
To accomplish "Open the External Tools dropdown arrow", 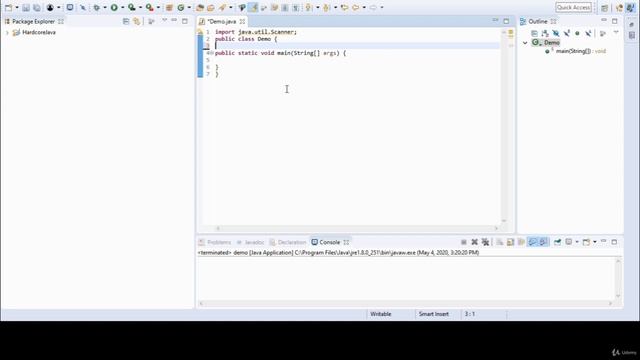I will click(x=158, y=7).
